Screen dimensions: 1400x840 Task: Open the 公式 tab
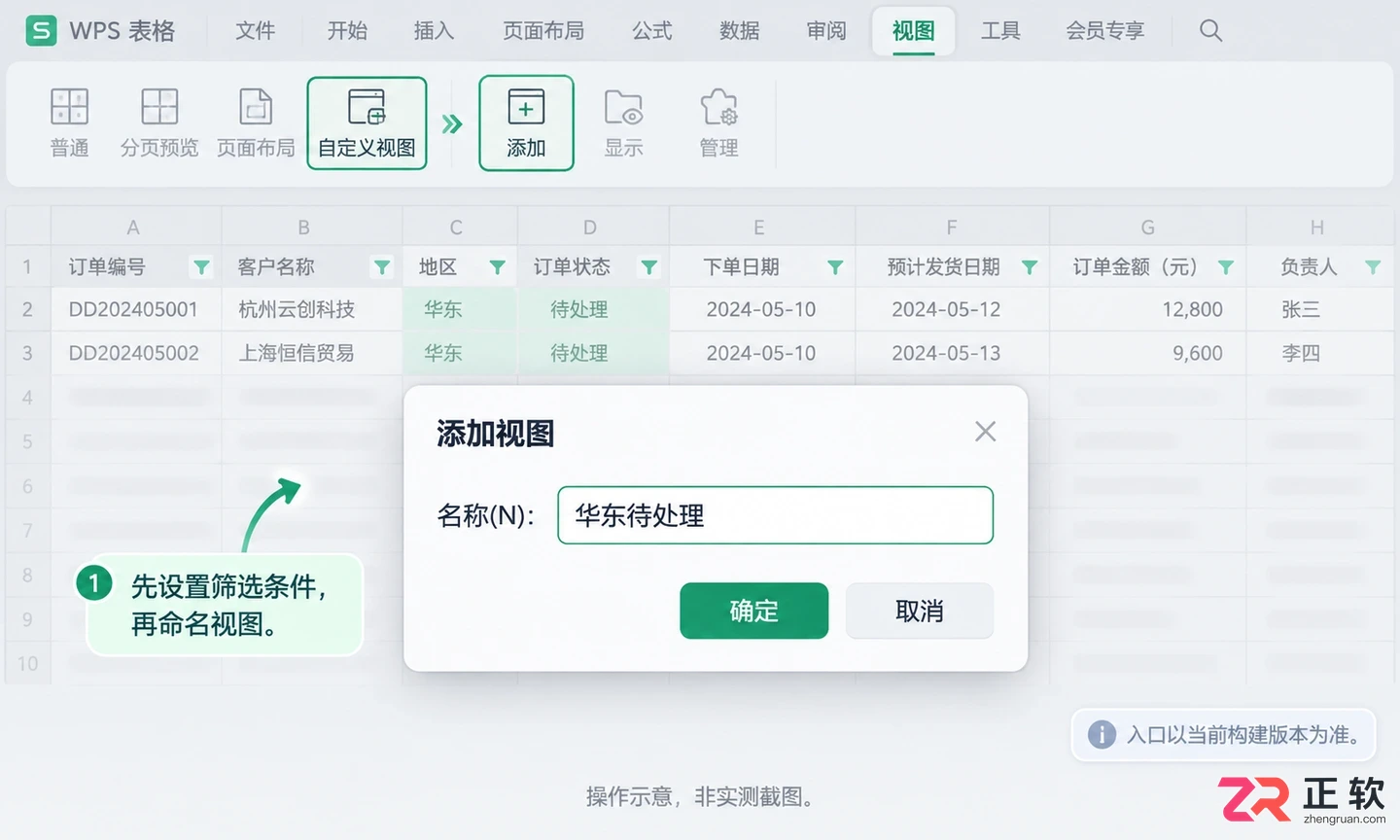[x=652, y=31]
